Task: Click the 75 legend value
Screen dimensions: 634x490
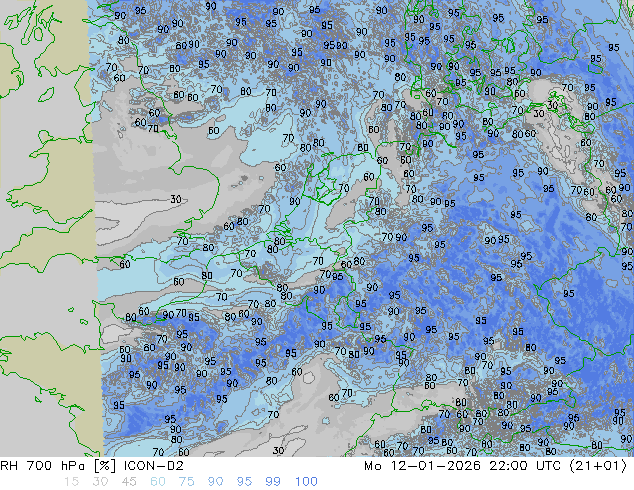Action: (x=186, y=482)
